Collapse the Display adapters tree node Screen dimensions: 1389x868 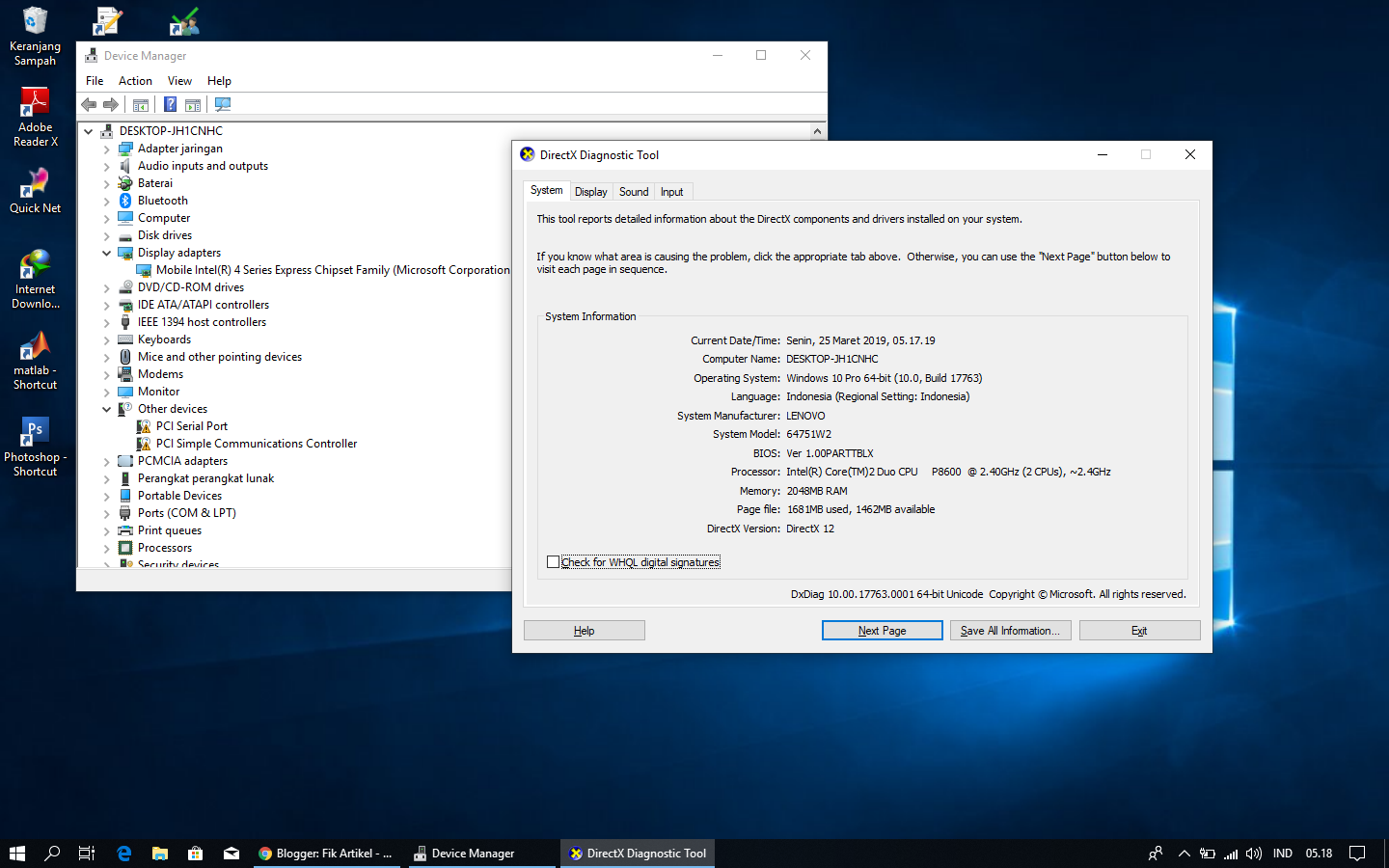point(106,252)
